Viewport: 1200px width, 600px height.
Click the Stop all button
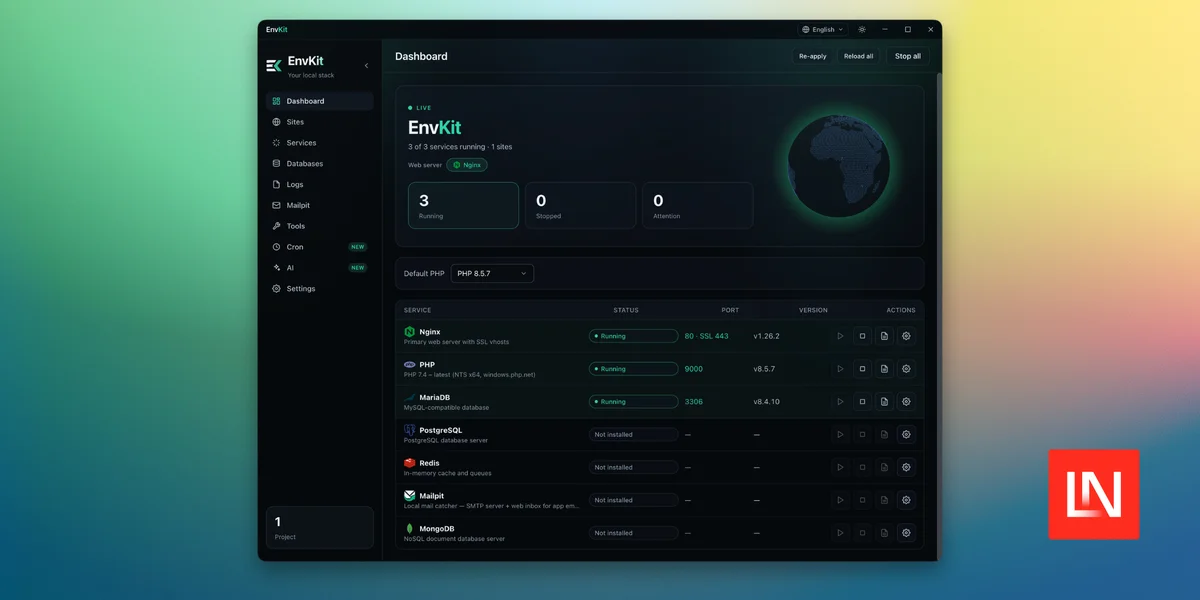coord(908,56)
